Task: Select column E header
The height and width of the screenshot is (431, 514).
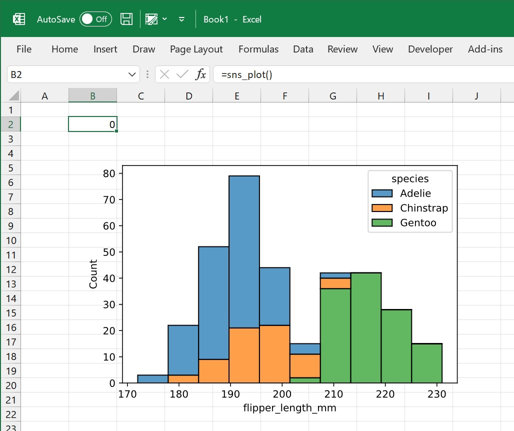Action: 237,96
